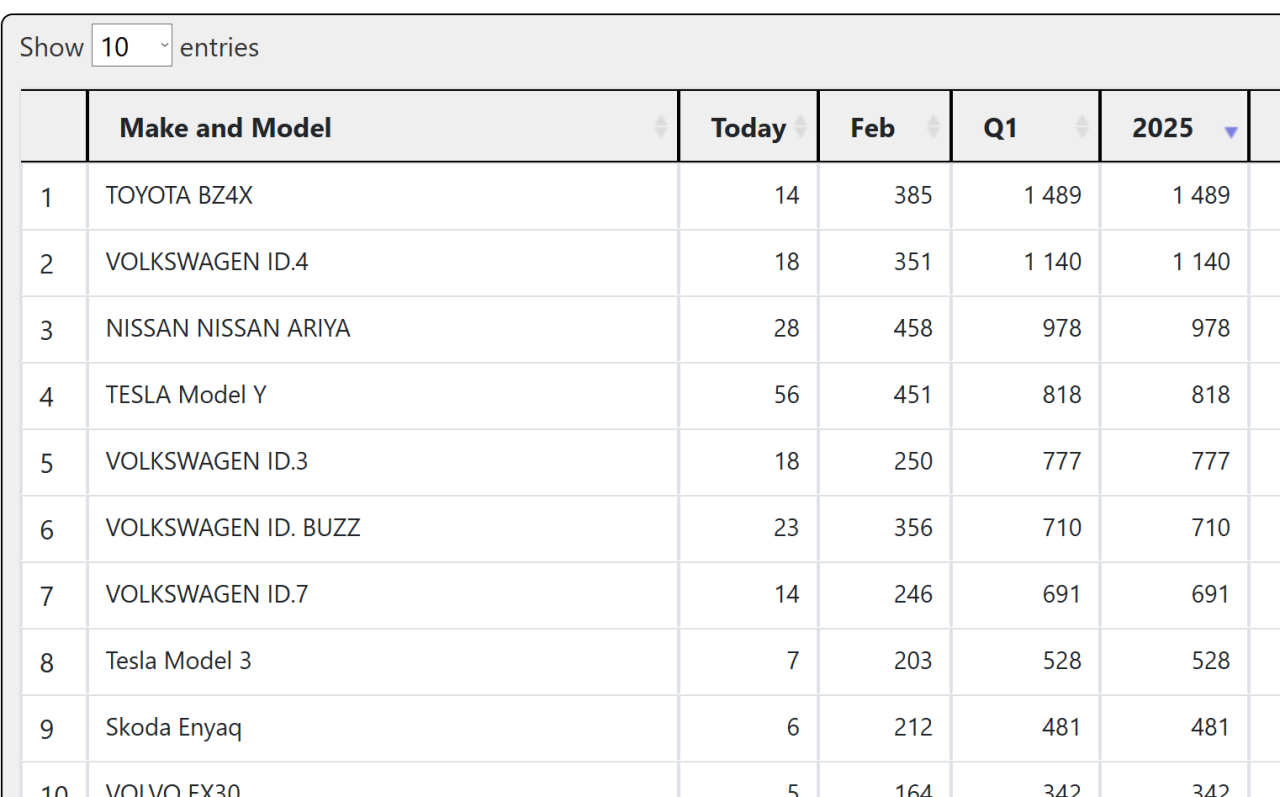The image size is (1280, 797).
Task: Click the Tesla Model 3 row
Action: [x=179, y=661]
